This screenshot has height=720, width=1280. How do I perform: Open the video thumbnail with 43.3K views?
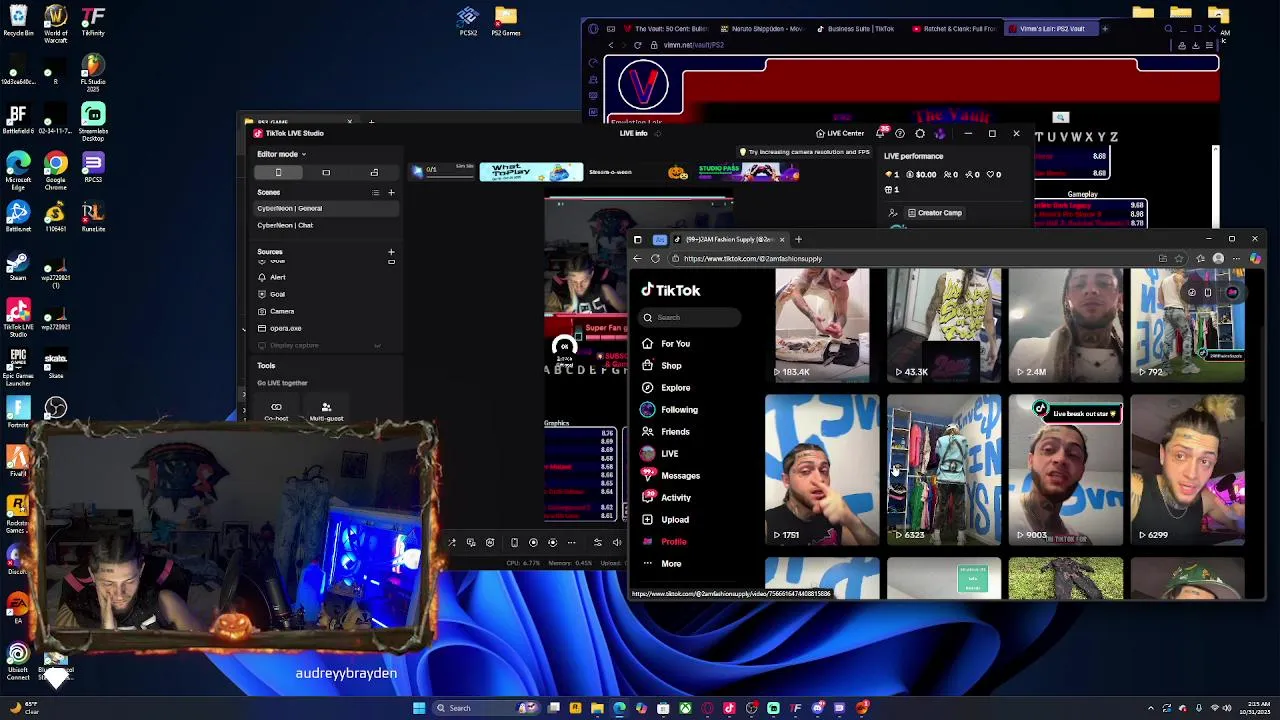point(944,325)
